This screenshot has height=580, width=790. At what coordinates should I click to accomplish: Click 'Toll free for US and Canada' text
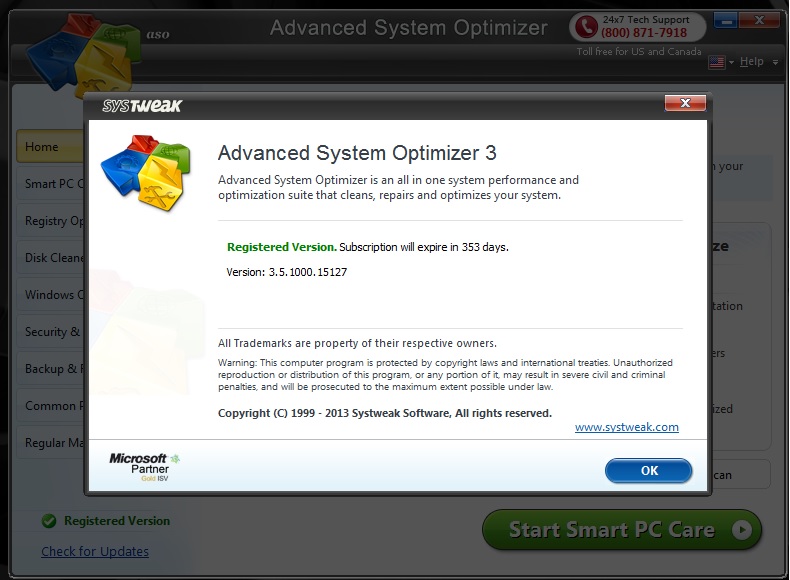click(639, 51)
